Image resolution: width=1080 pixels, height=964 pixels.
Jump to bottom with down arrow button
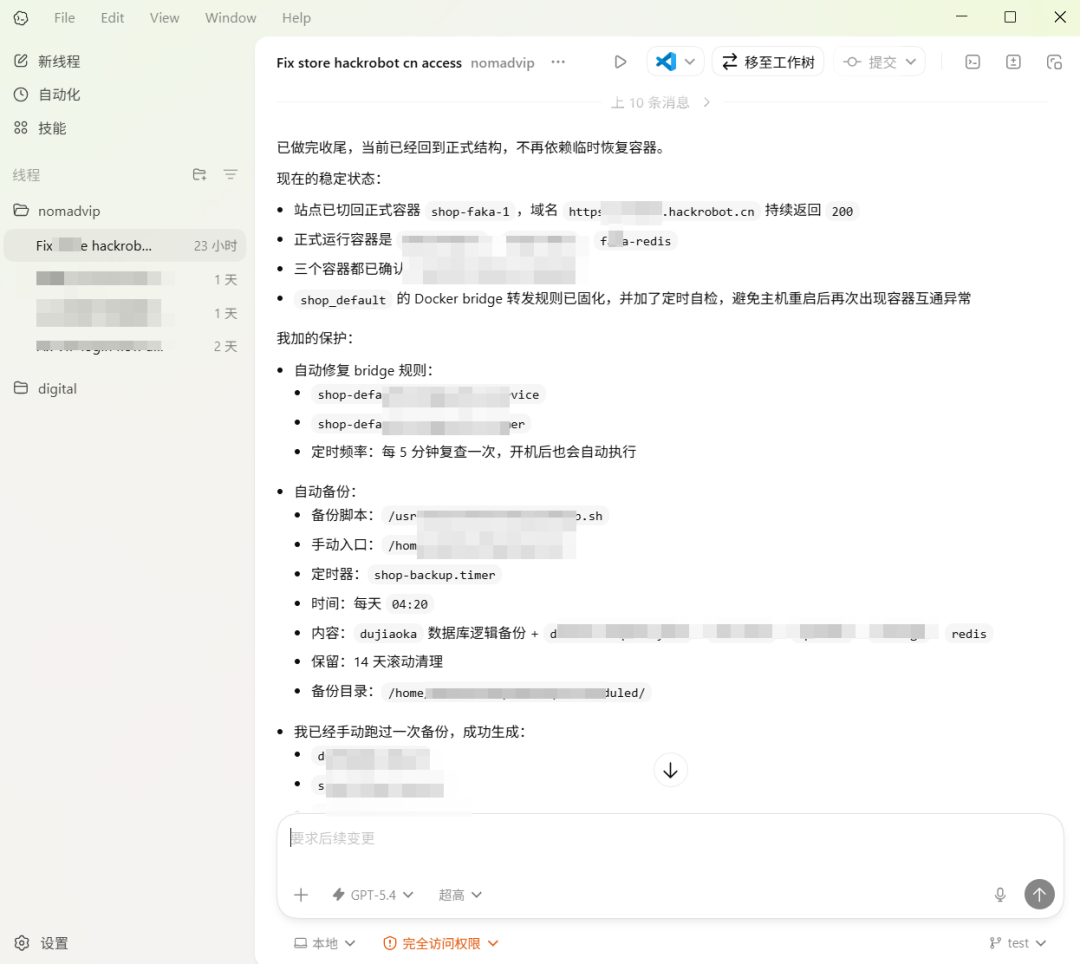tap(670, 770)
